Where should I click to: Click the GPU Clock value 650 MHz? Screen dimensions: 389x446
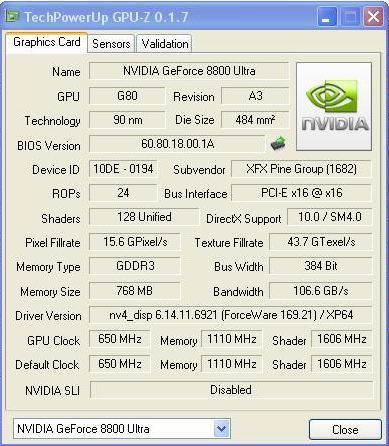pyautogui.click(x=120, y=339)
